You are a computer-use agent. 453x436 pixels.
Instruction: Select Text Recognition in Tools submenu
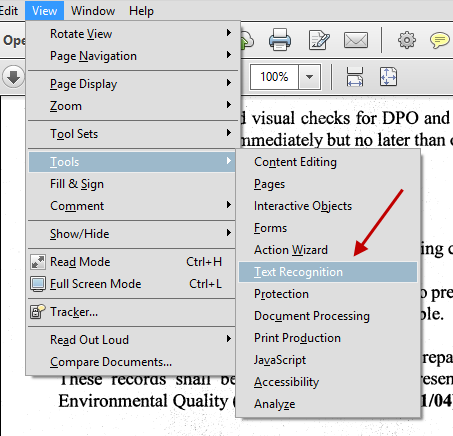[328, 272]
